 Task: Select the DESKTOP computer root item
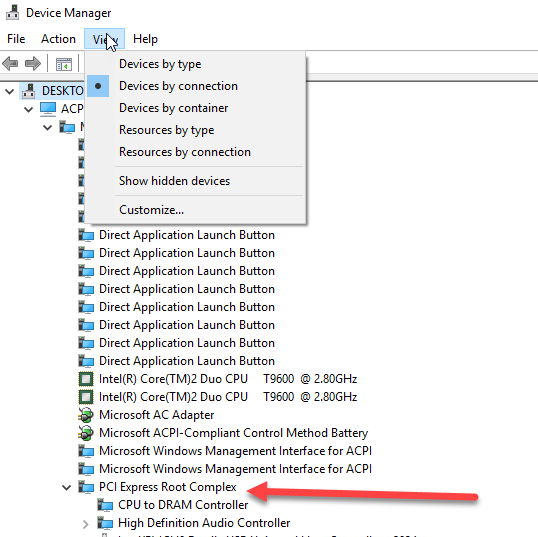[62, 91]
